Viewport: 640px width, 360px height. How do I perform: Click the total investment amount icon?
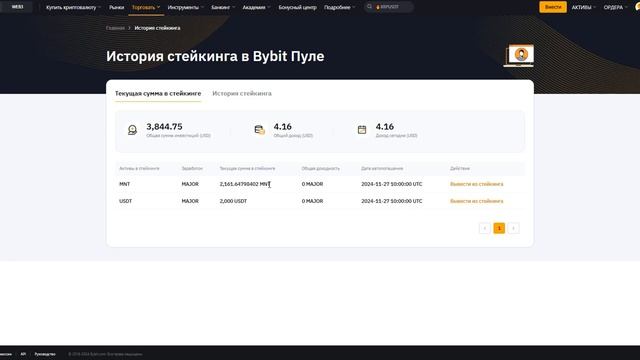(x=132, y=130)
